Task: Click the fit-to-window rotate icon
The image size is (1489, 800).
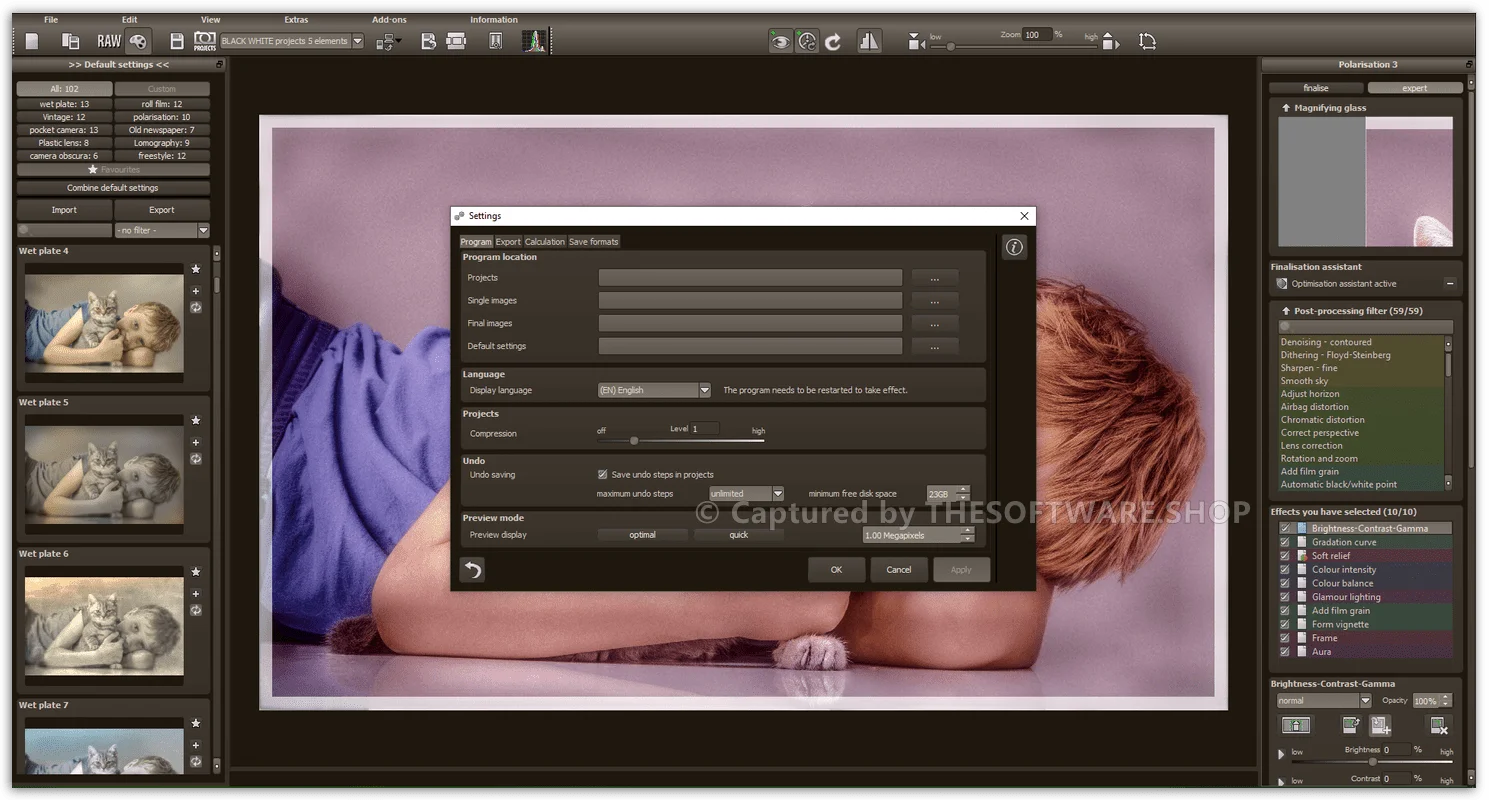Action: point(1147,41)
